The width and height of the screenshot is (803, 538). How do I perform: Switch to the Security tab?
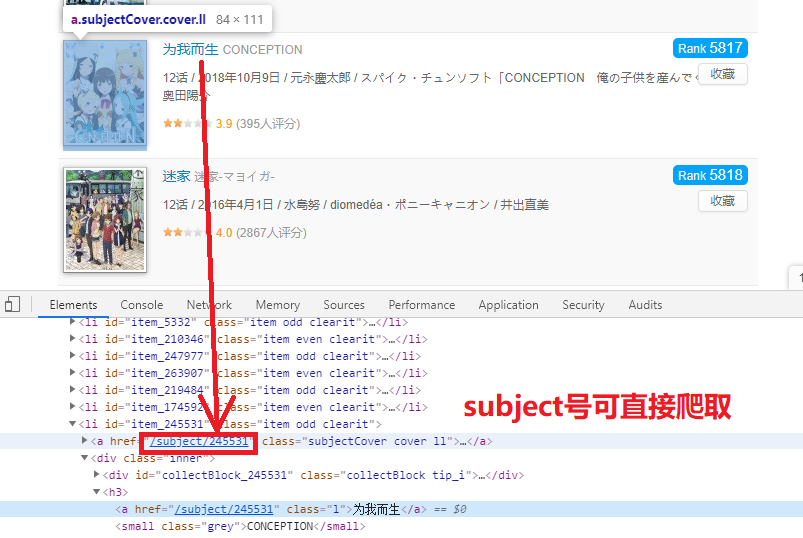[583, 305]
